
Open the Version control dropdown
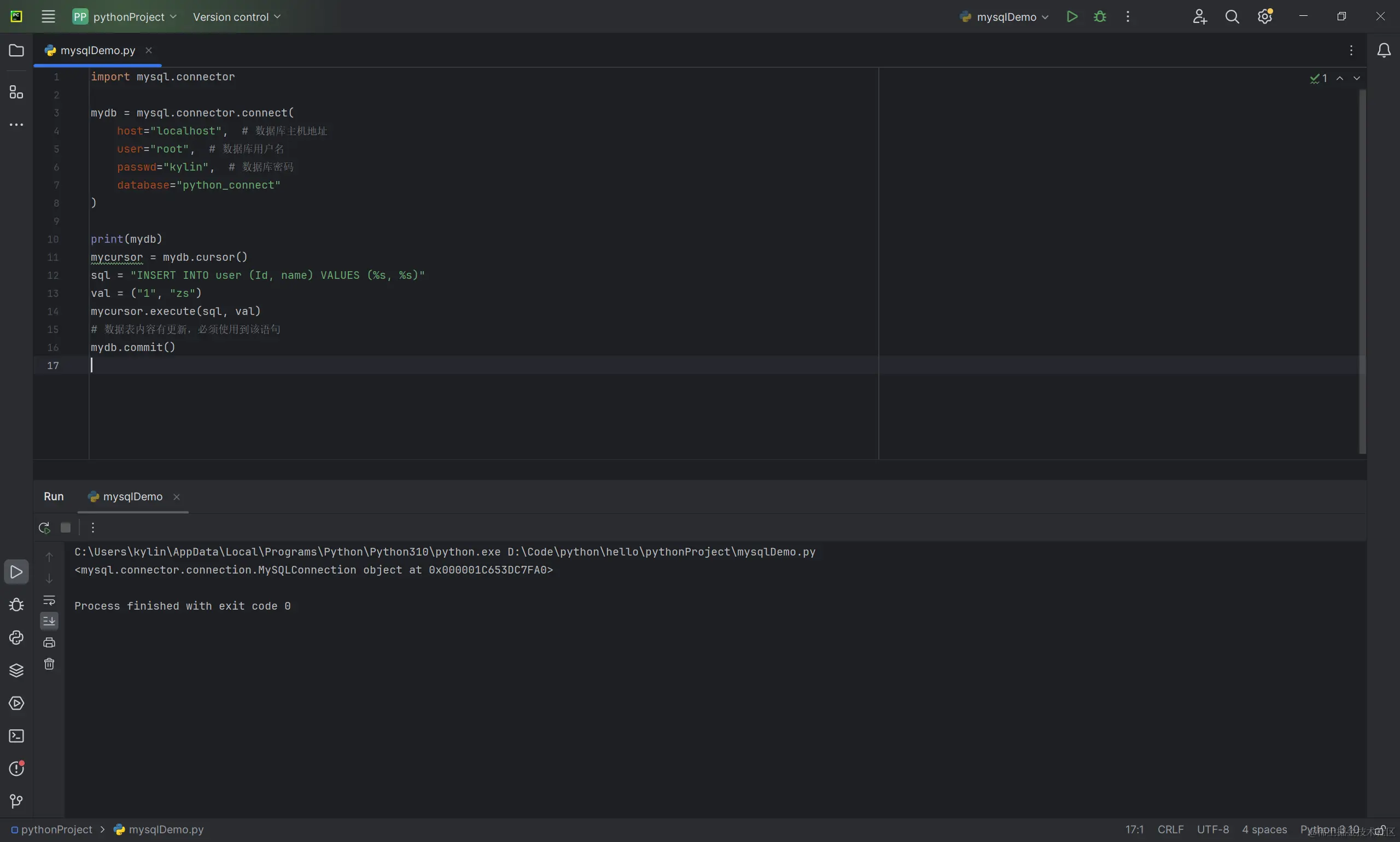237,16
